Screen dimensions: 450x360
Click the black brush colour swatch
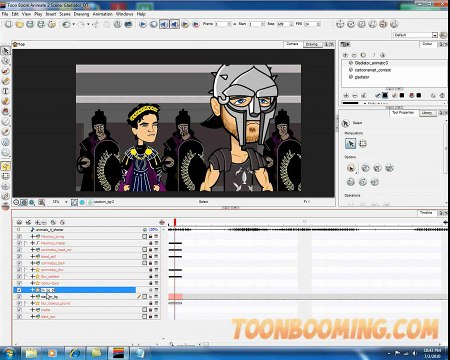click(x=385, y=95)
